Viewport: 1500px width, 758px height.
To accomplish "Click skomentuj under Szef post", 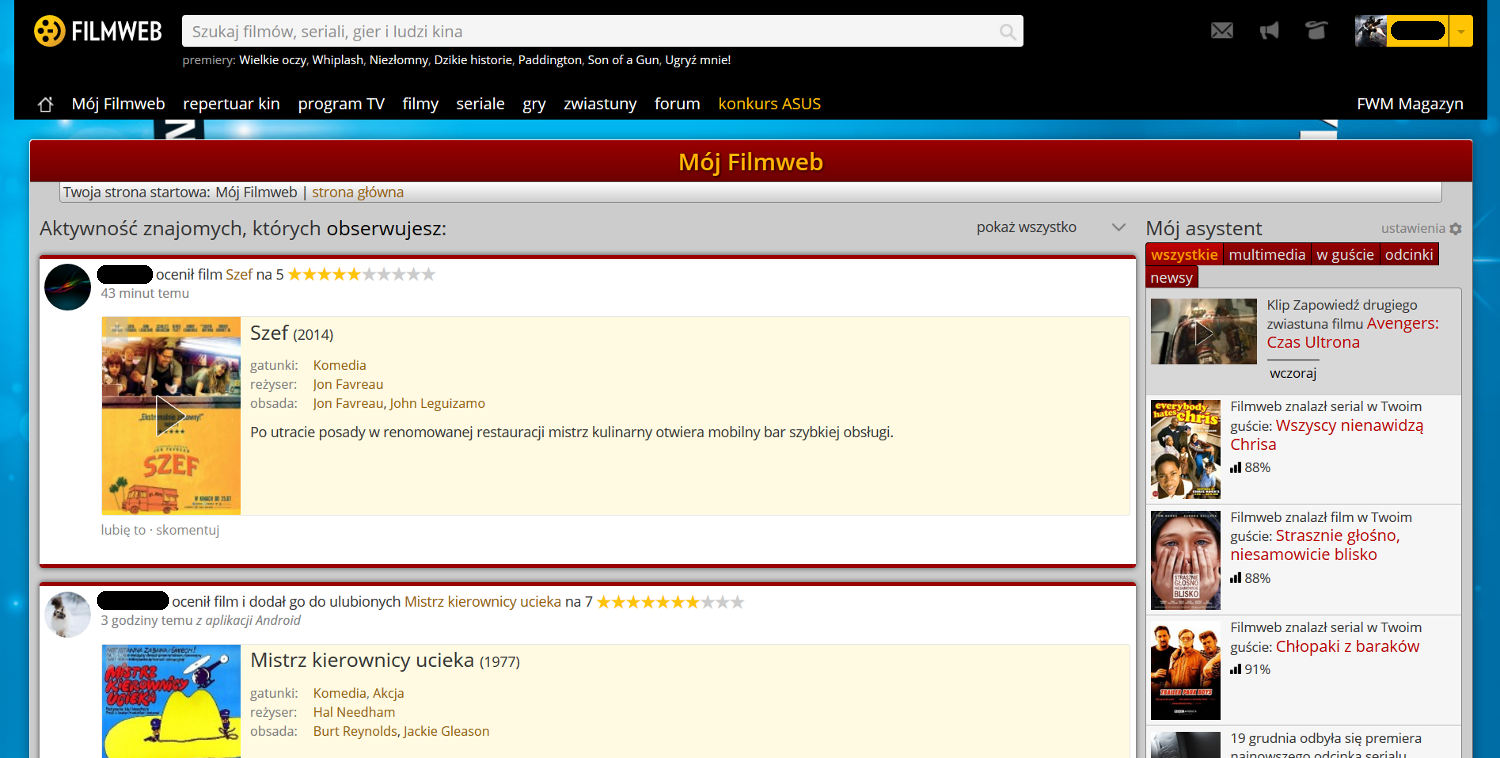I will (x=187, y=530).
